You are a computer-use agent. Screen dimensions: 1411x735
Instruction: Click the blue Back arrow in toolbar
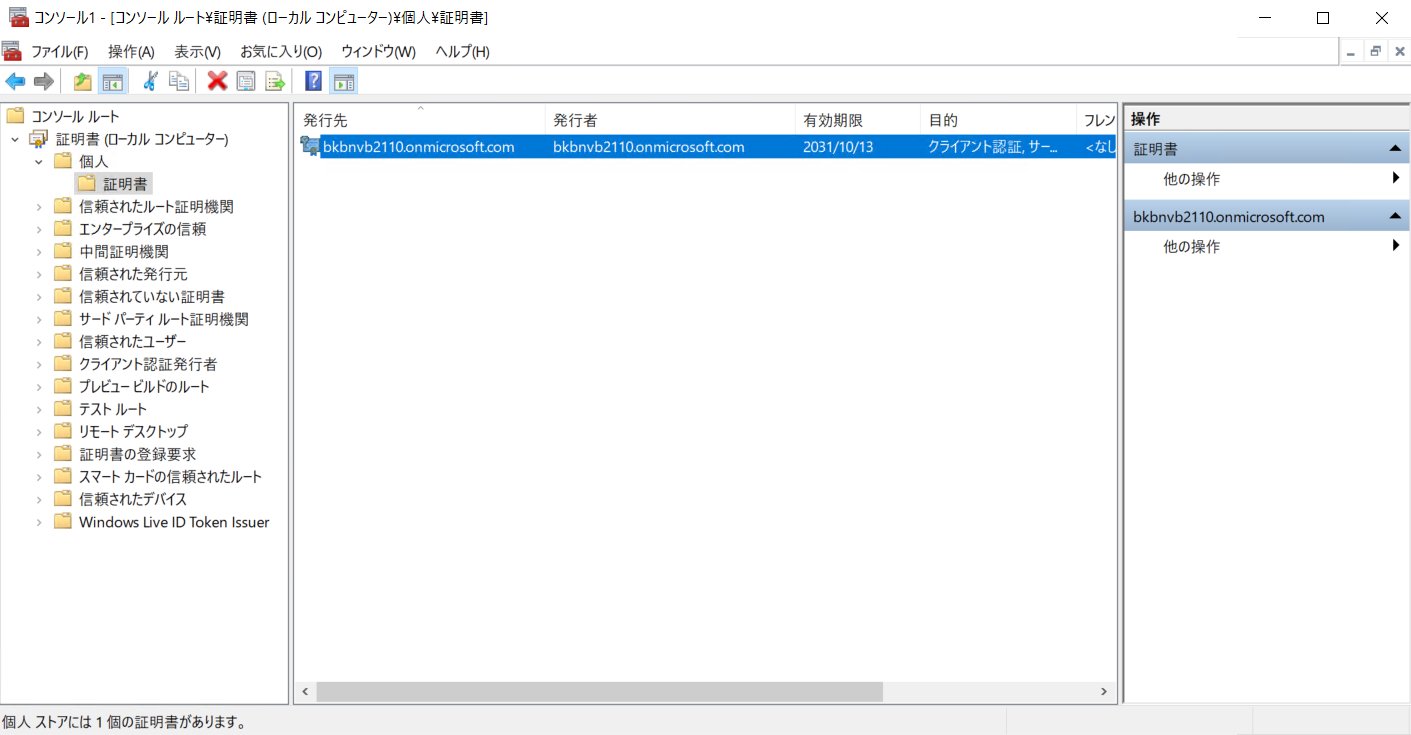coord(15,81)
